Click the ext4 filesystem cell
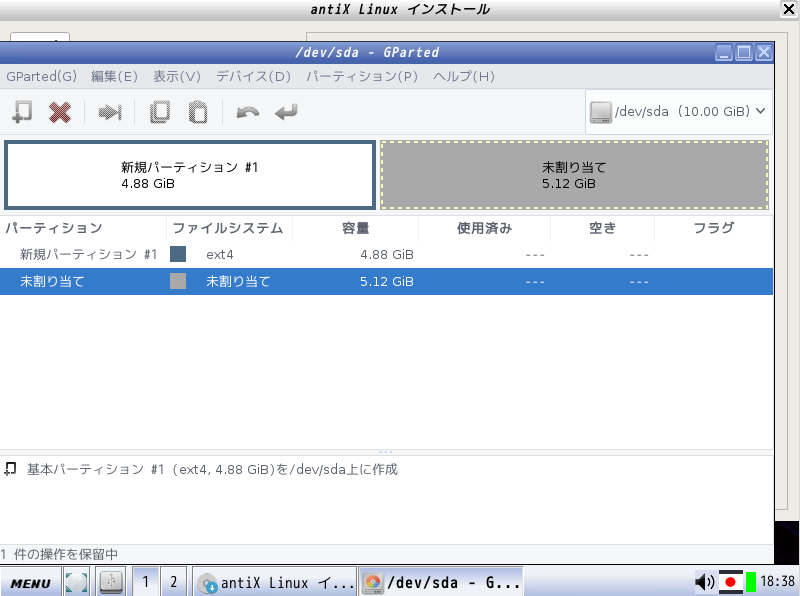 pos(220,255)
